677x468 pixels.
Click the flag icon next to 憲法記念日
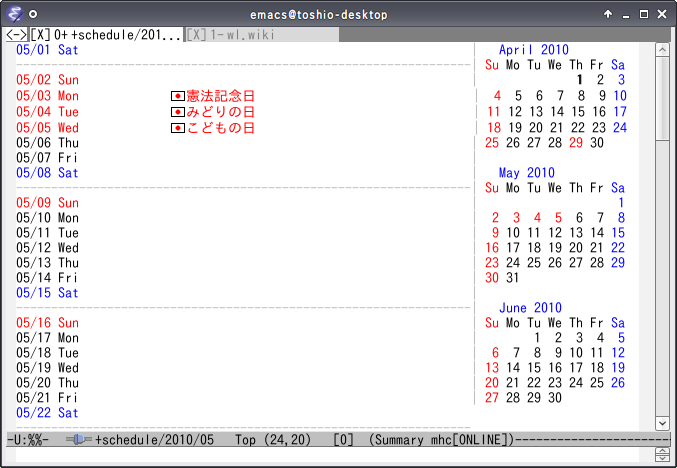178,96
